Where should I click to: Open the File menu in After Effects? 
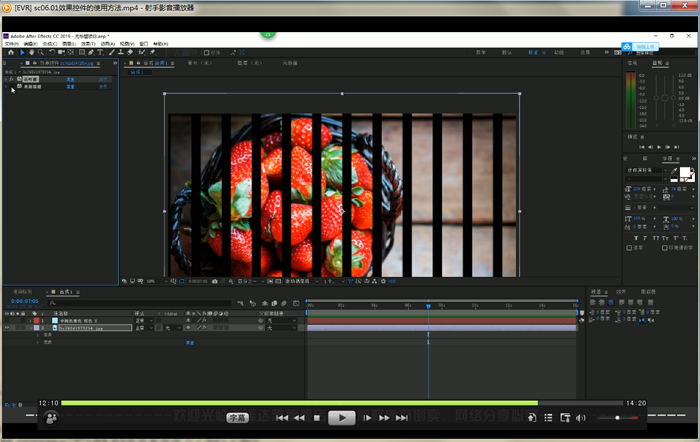click(11, 44)
